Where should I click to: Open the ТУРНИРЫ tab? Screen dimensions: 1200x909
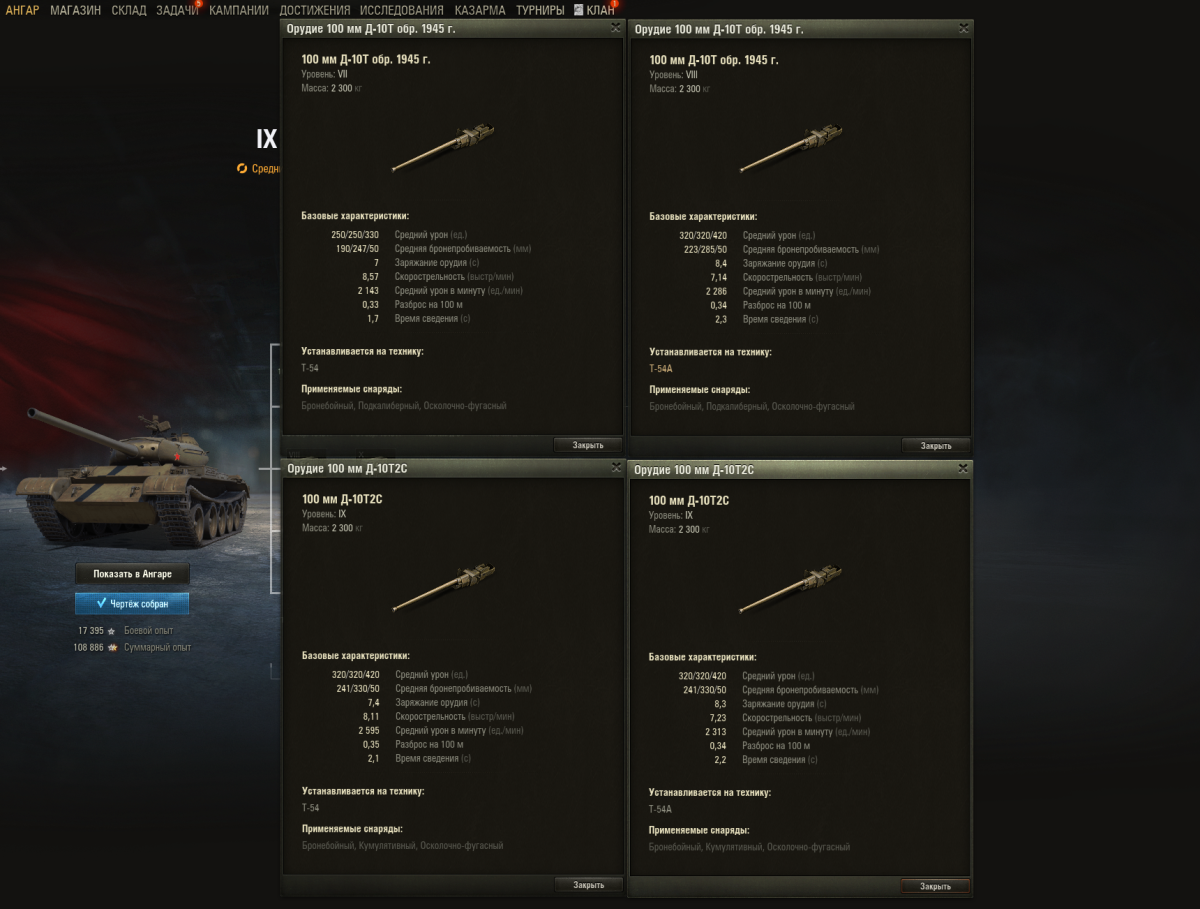point(540,10)
